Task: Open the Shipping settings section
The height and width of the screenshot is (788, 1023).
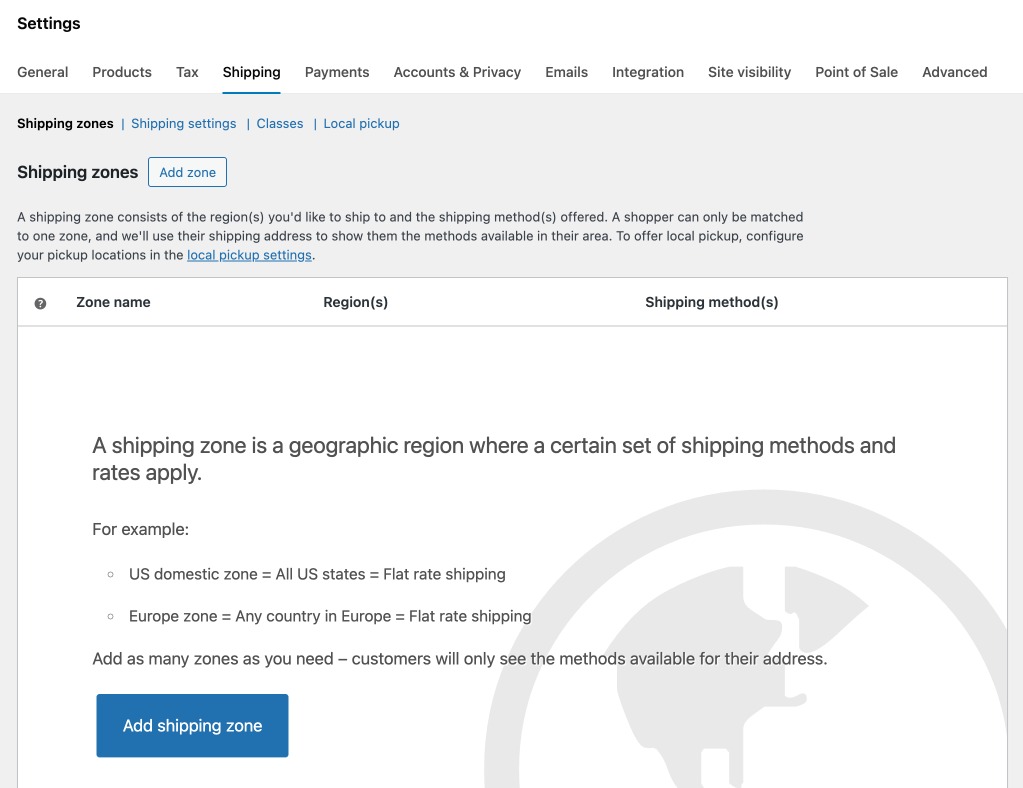Action: point(183,123)
